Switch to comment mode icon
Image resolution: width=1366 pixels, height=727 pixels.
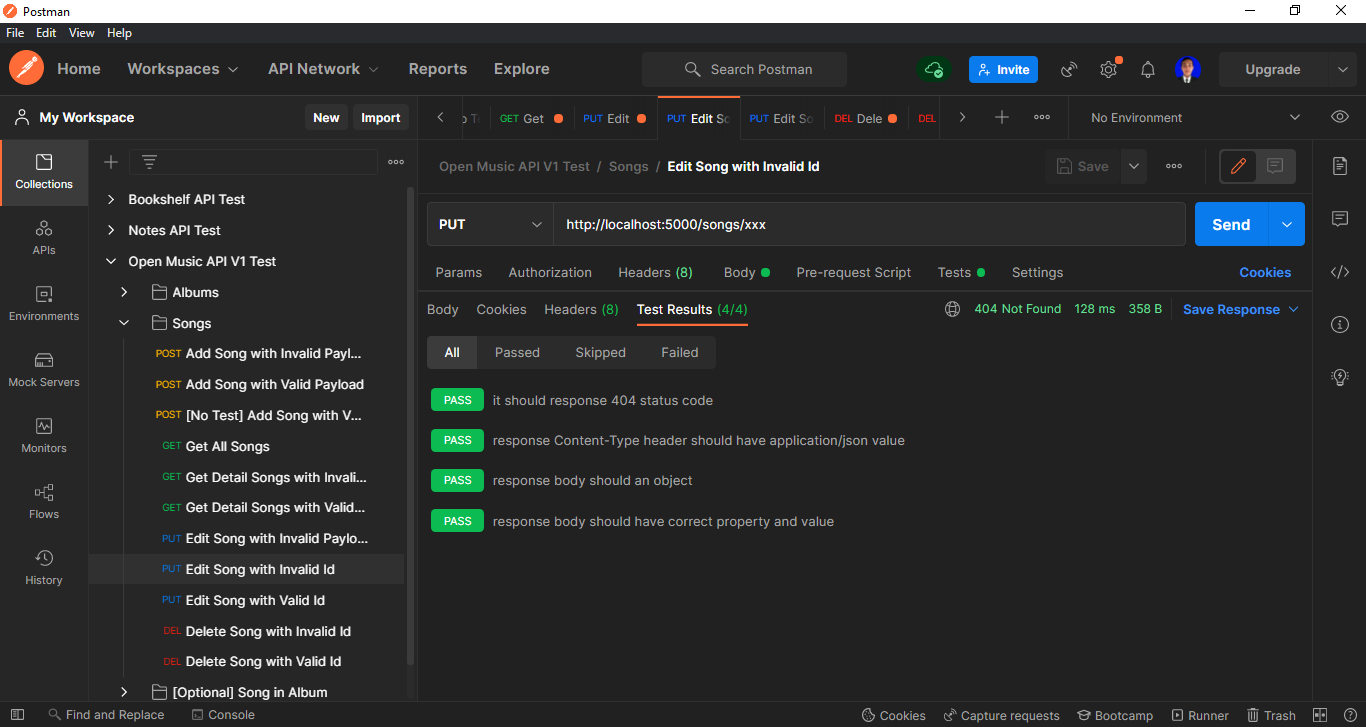1274,166
